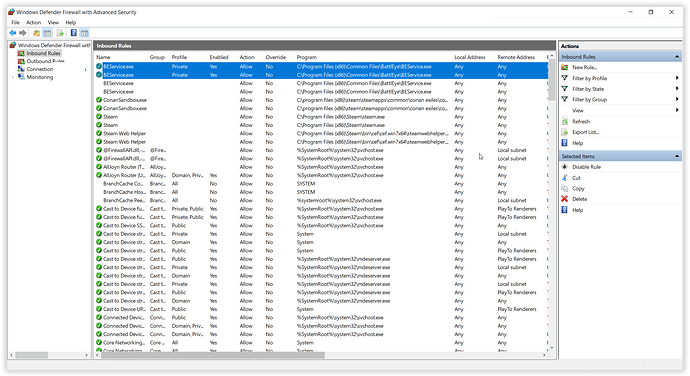
Task: Expand the Filter by Profile submenu arrow
Action: pos(677,78)
